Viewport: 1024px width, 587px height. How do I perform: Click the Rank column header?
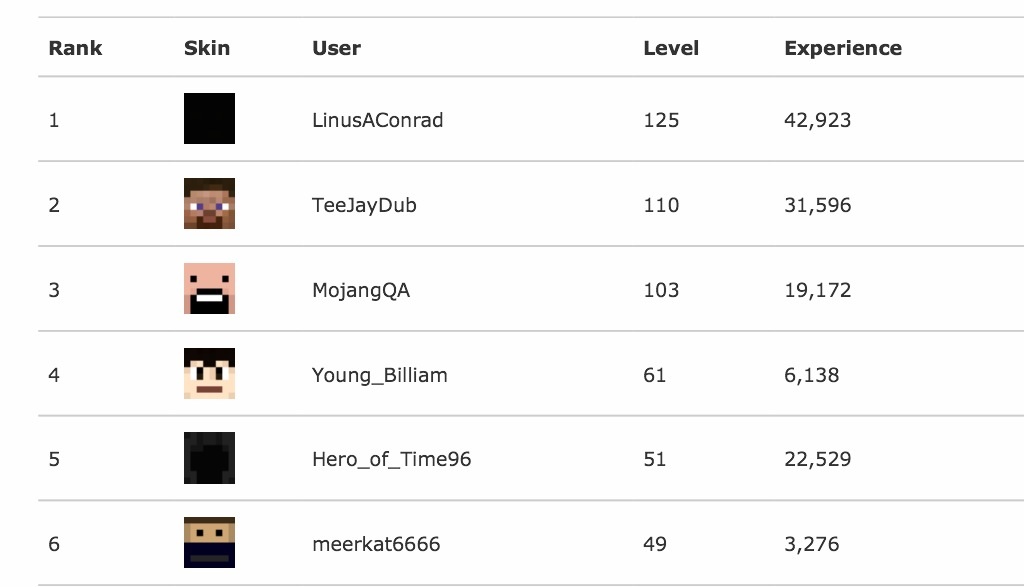[x=75, y=48]
